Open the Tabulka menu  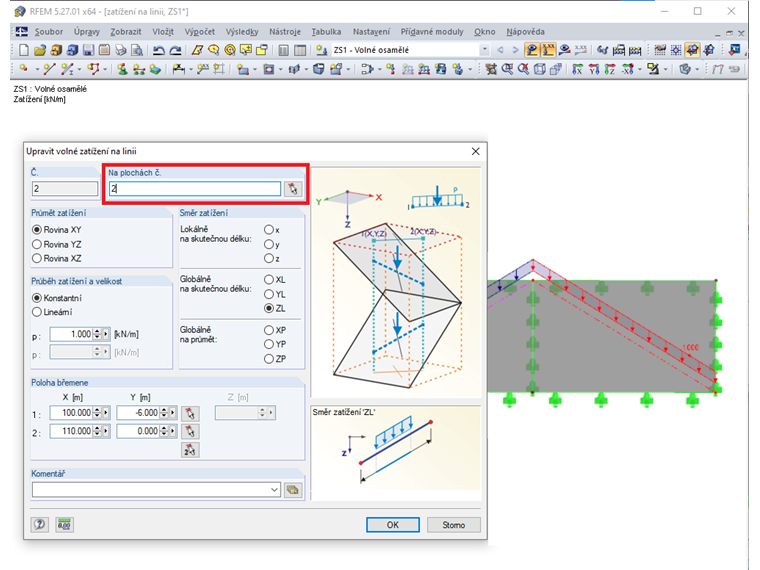coord(326,32)
